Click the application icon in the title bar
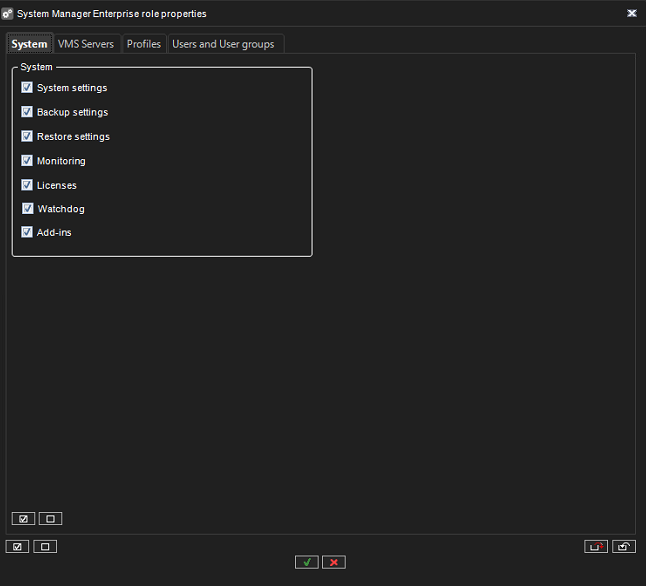 8,14
